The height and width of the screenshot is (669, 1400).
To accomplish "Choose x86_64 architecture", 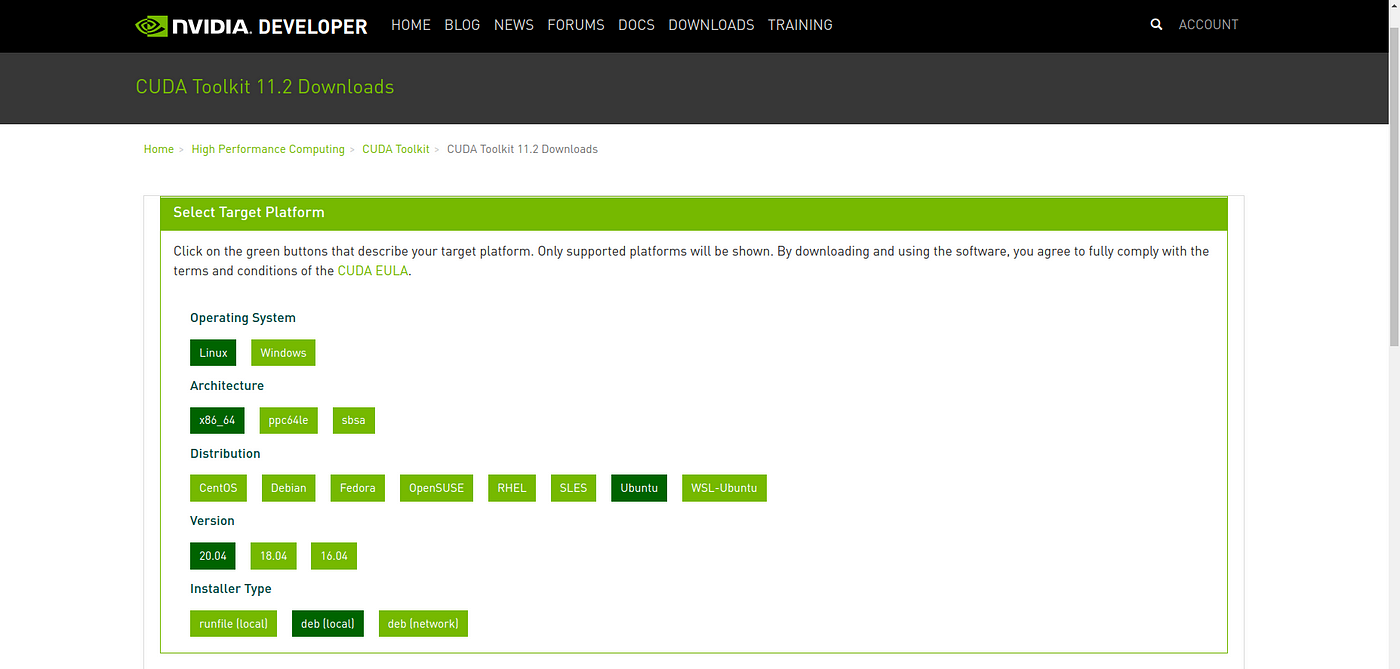I will pyautogui.click(x=217, y=421).
